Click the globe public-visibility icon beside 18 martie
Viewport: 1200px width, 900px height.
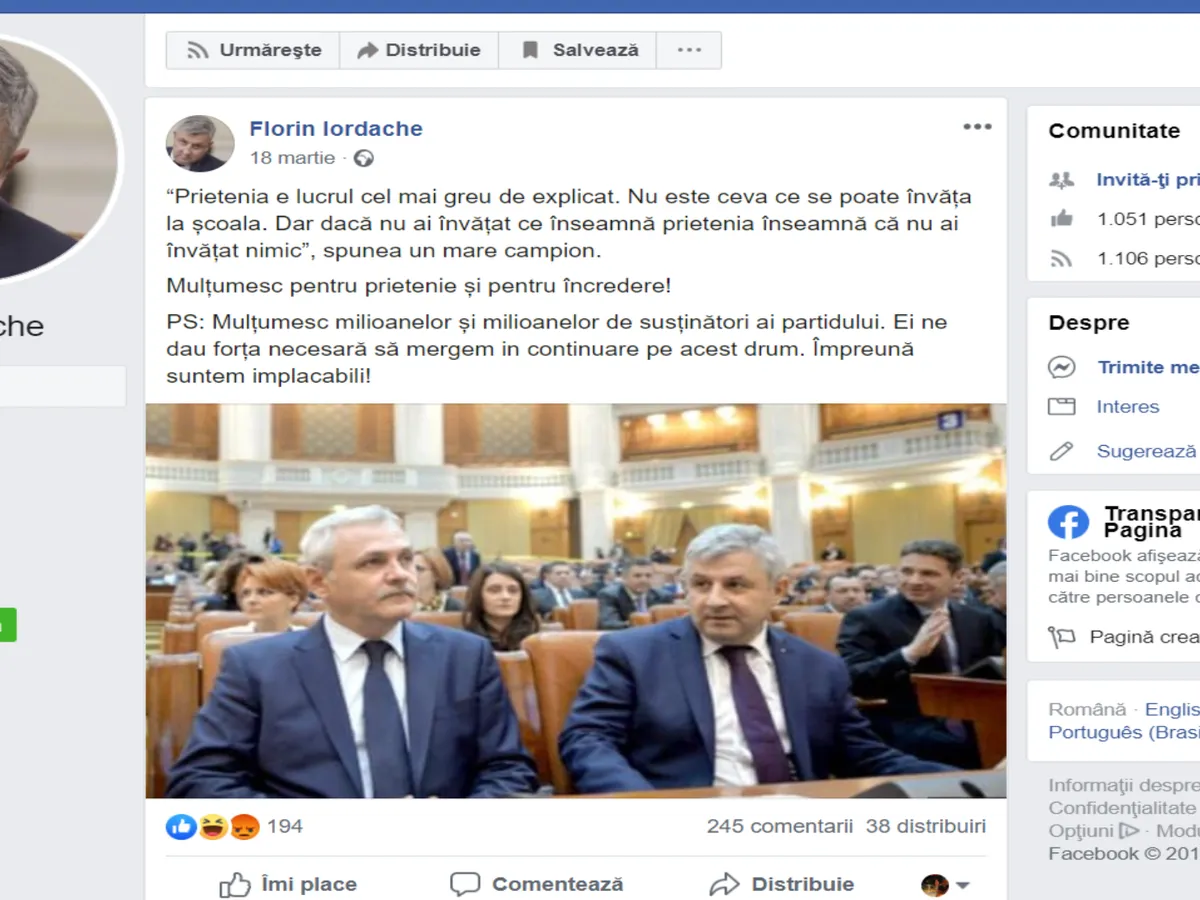364,158
